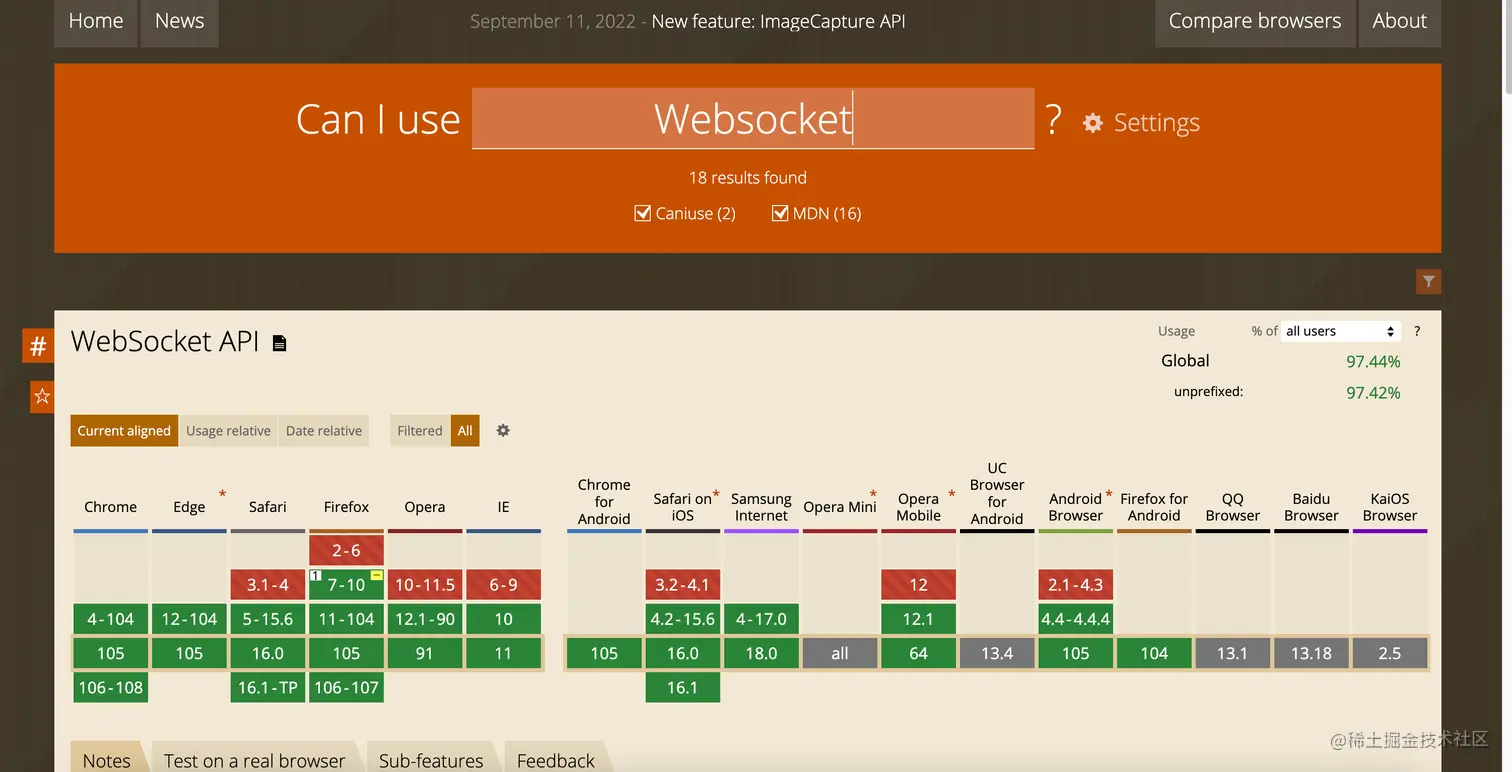Select Opera Mobile 12 cell
1512x772 pixels.
coord(919,585)
